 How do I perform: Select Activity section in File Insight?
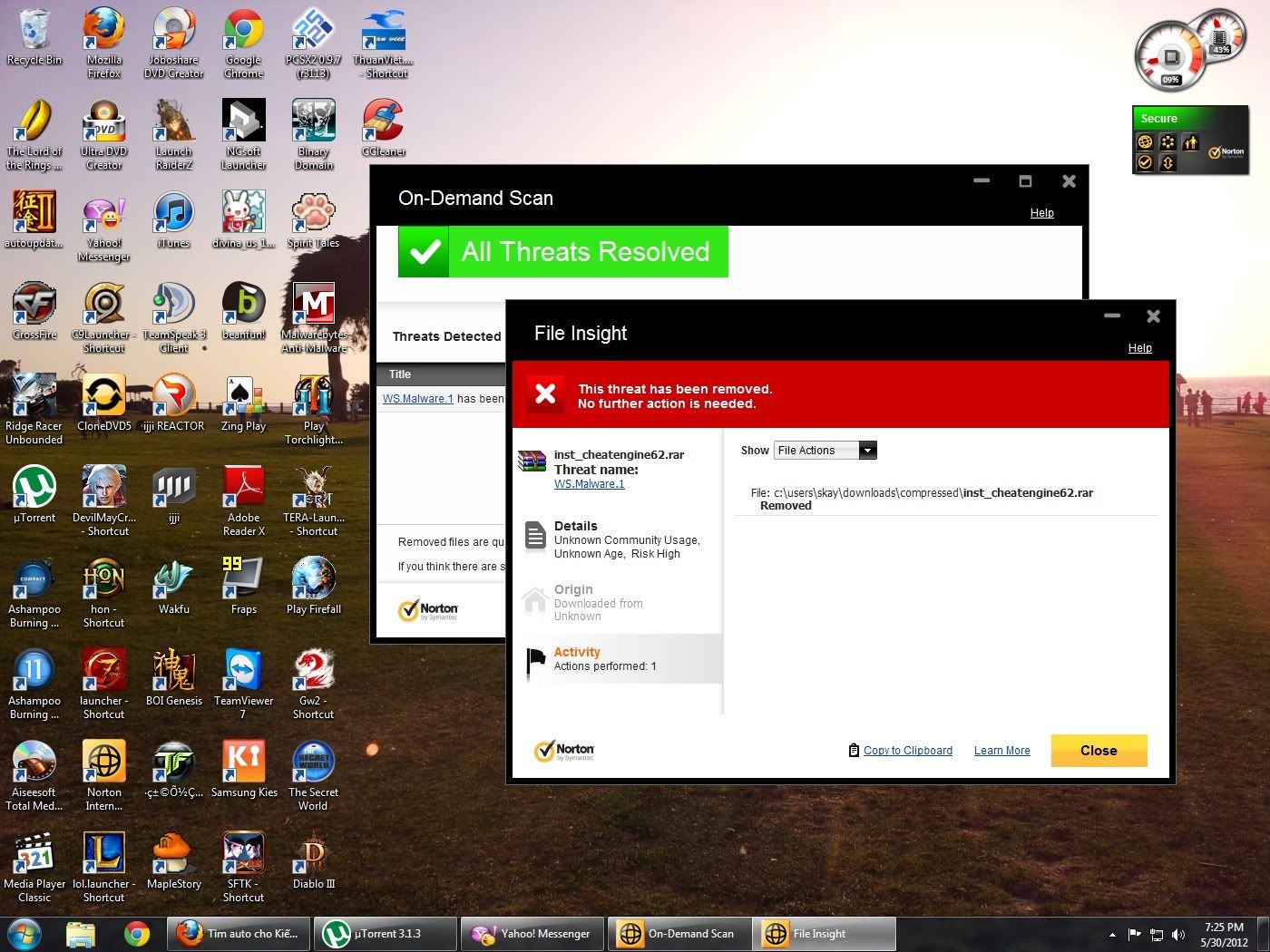(x=618, y=659)
